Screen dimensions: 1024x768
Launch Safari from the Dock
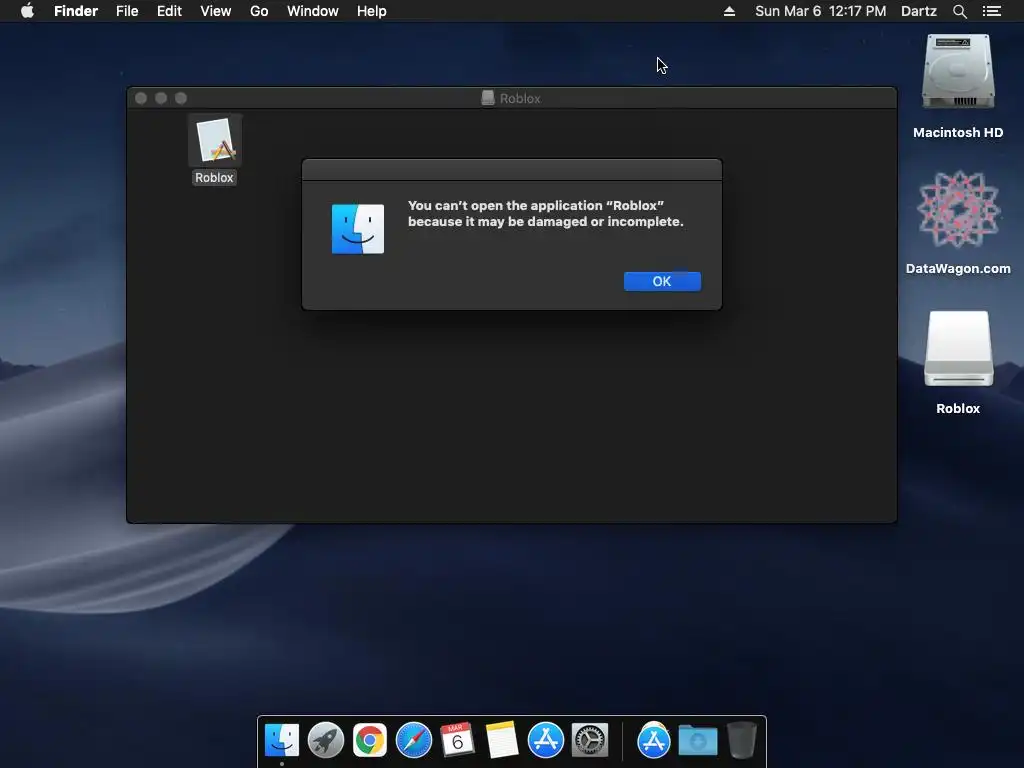[414, 740]
